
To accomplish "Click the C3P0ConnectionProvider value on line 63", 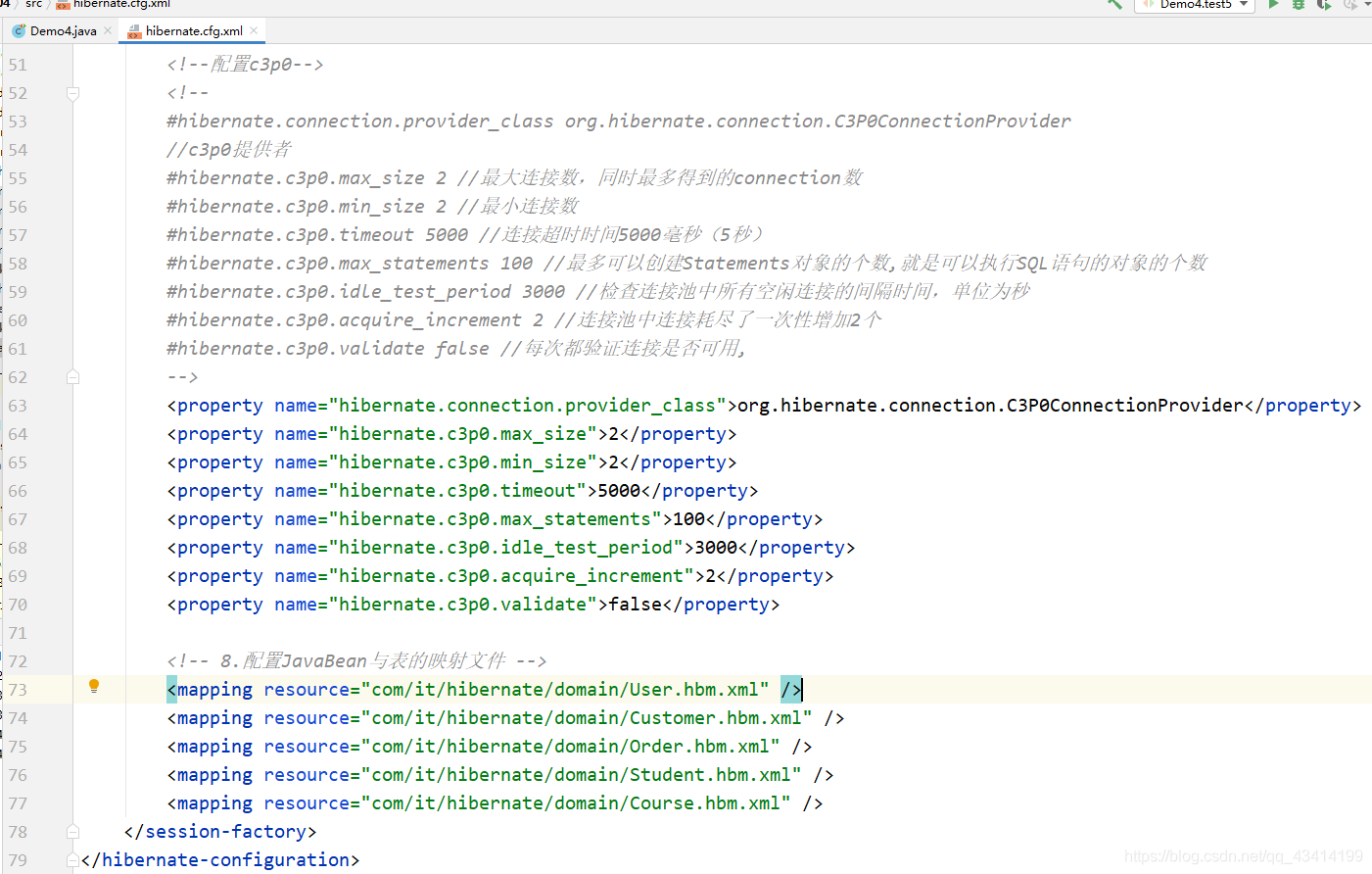I will click(990, 406).
